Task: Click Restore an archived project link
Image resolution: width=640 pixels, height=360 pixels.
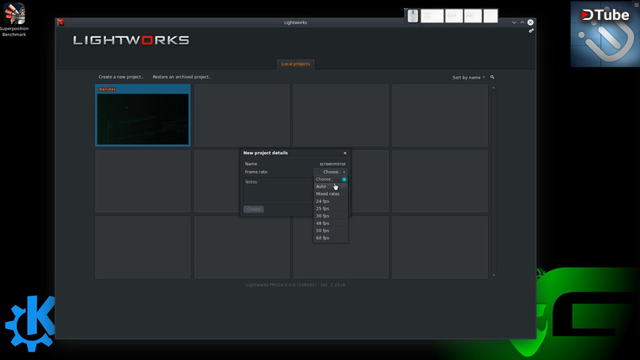Action: 182,77
